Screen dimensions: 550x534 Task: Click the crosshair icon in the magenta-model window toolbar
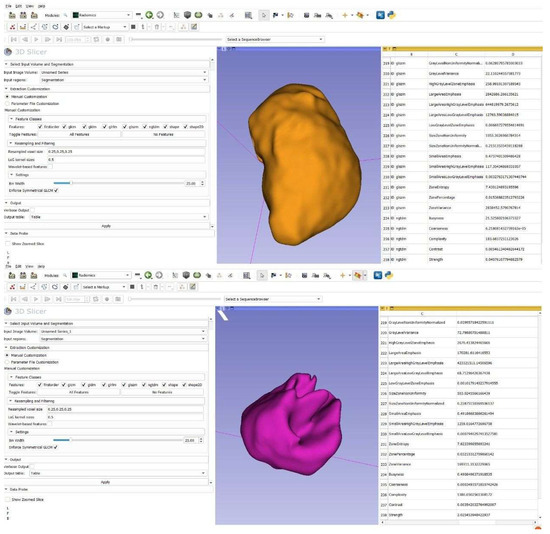click(342, 275)
